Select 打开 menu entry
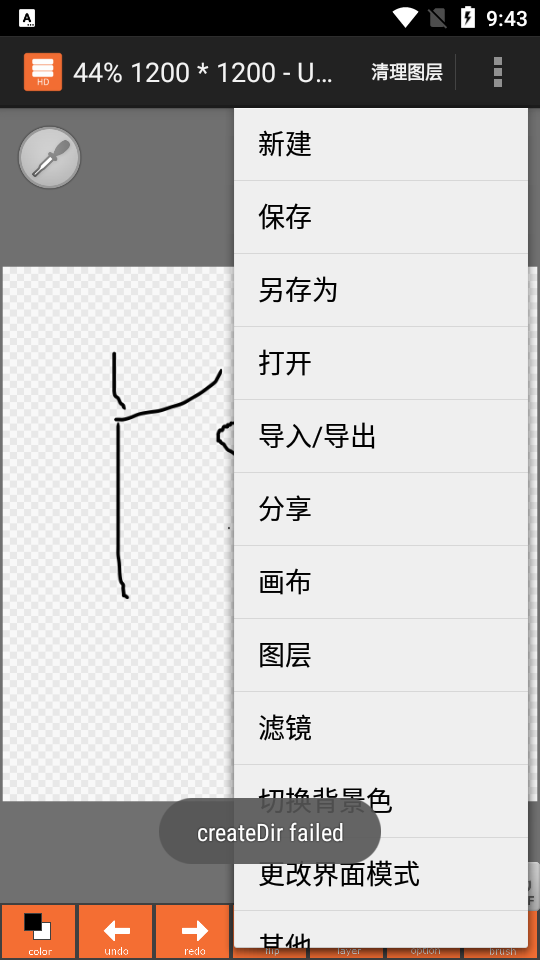Image resolution: width=540 pixels, height=960 pixels. tap(381, 363)
